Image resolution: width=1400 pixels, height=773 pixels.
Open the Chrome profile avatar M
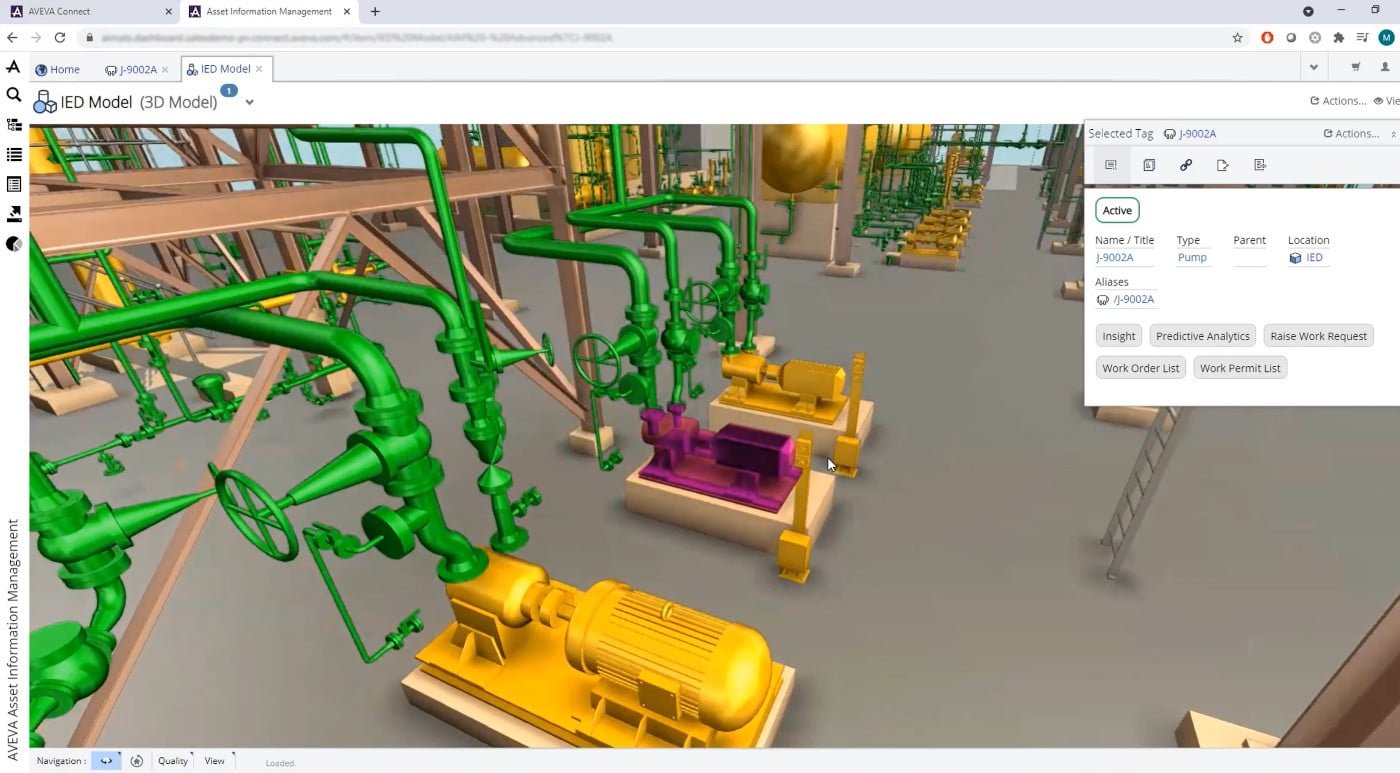[1386, 38]
